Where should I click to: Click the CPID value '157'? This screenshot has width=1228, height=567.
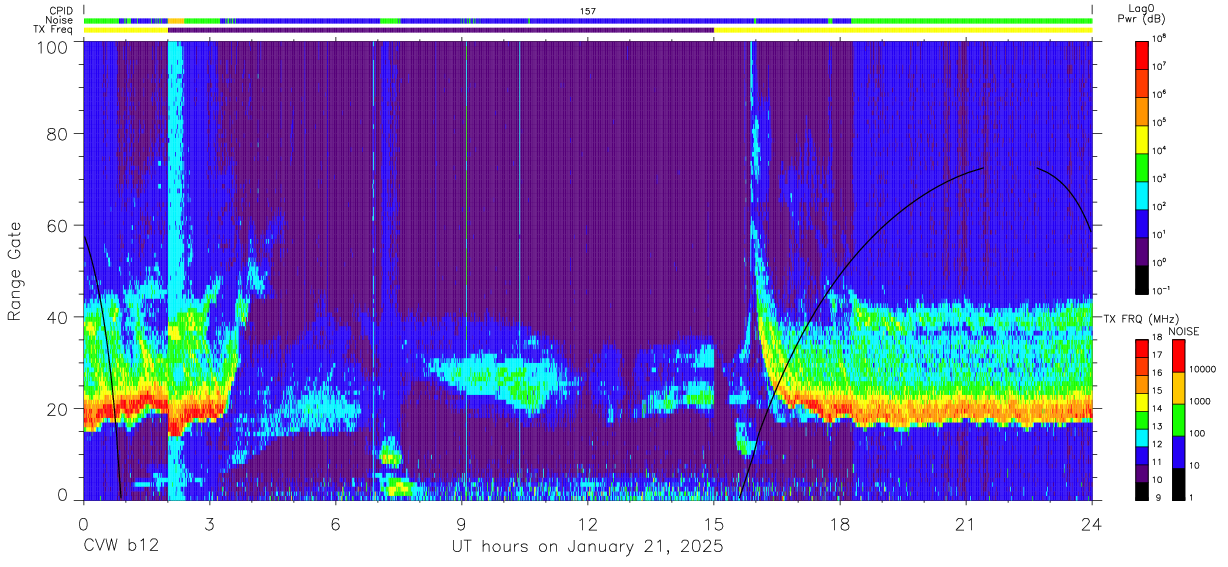[588, 11]
